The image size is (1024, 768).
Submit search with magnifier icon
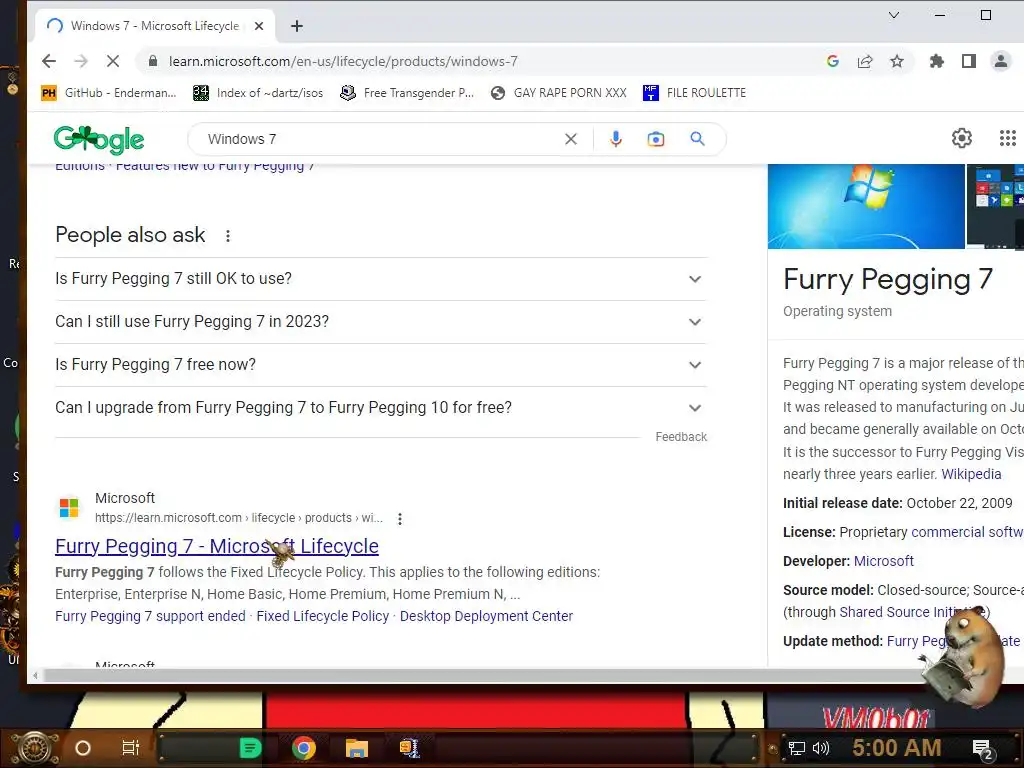(697, 138)
